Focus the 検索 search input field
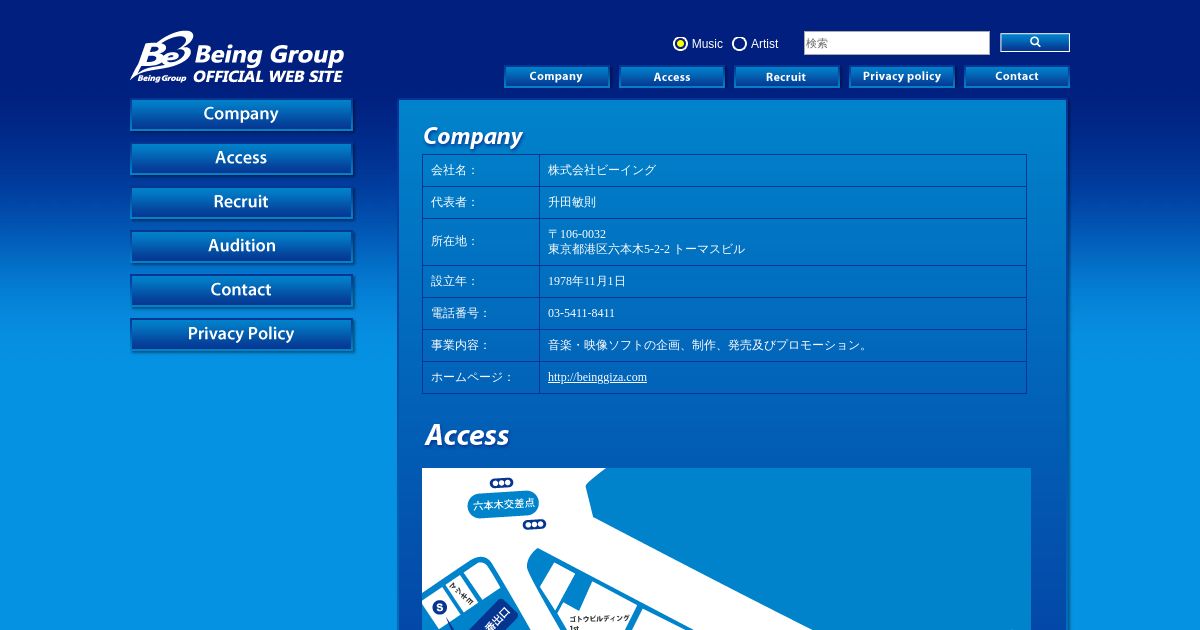Screen dimensions: 1200x630 [897, 43]
